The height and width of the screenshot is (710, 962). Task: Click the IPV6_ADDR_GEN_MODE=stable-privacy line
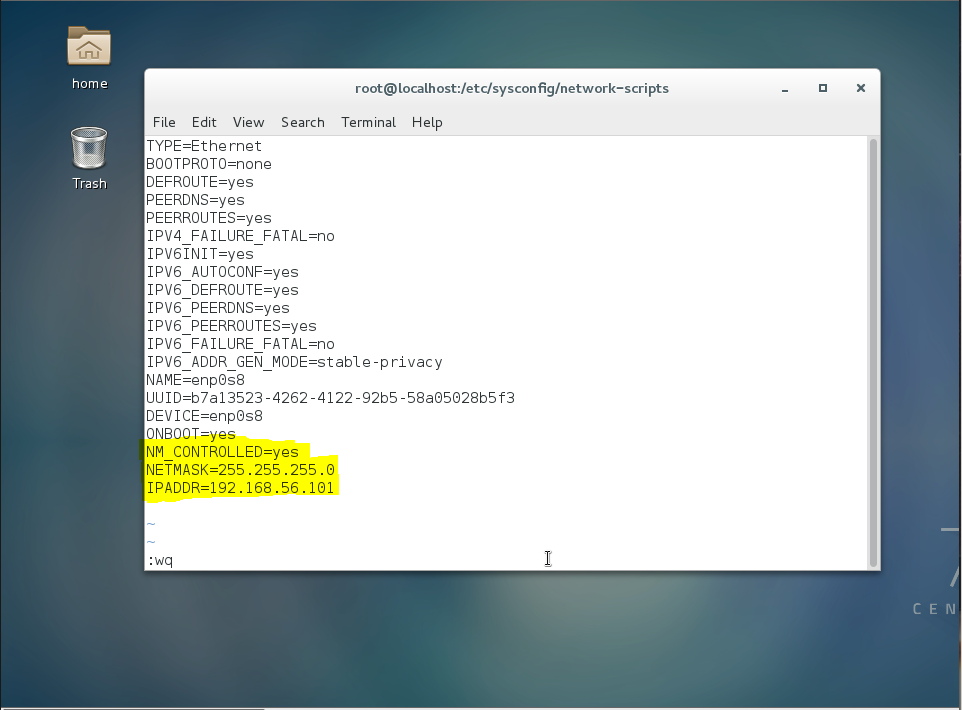294,362
